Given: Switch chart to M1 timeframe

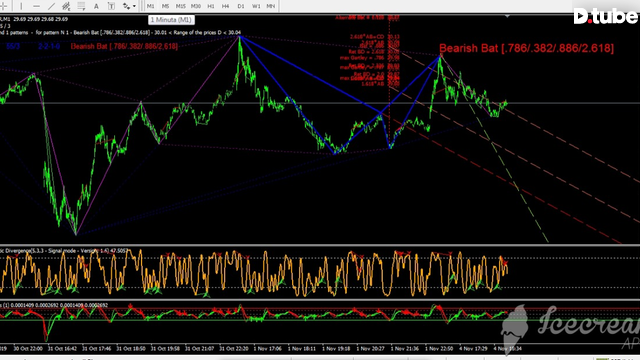Looking at the screenshot, I should pyautogui.click(x=151, y=6).
